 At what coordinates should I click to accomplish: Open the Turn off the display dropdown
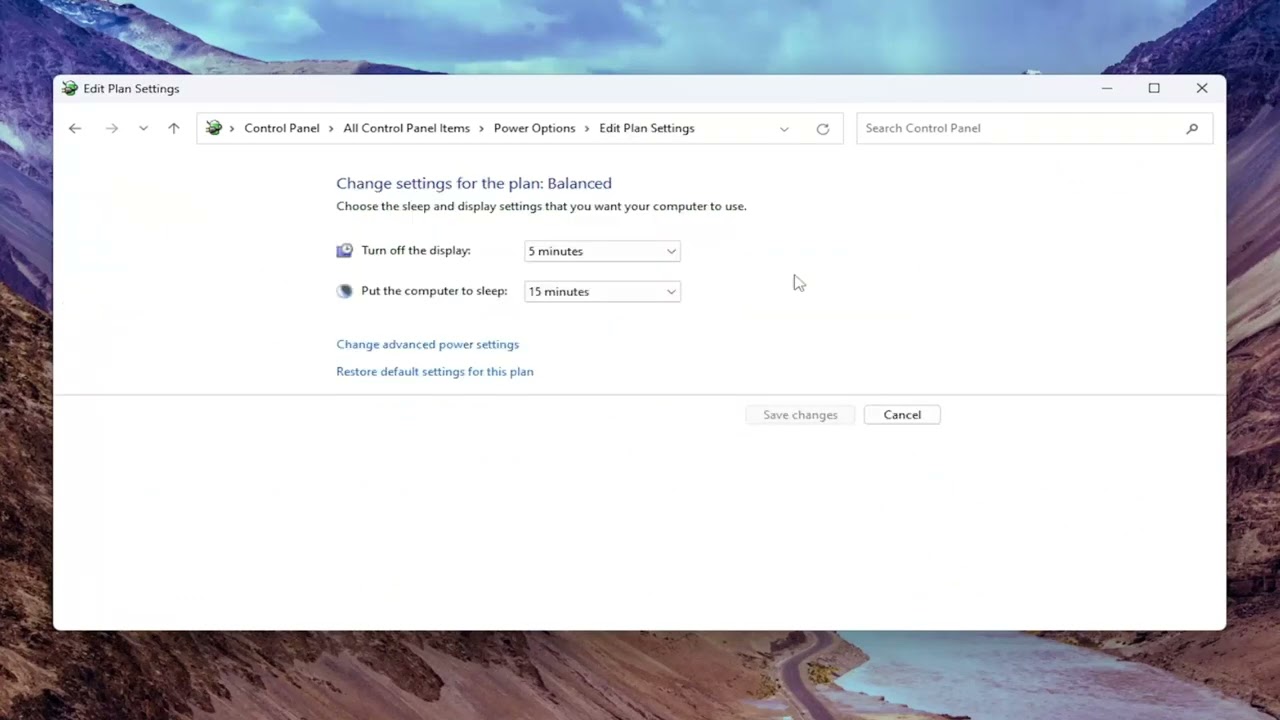[x=602, y=251]
